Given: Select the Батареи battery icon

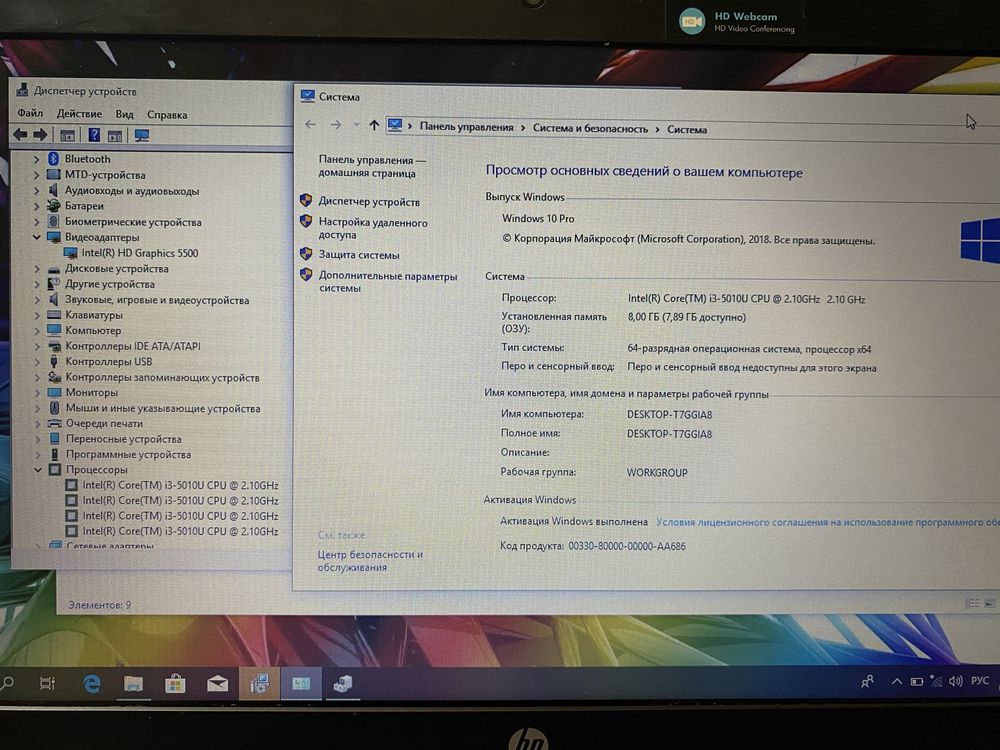Looking at the screenshot, I should coord(54,206).
